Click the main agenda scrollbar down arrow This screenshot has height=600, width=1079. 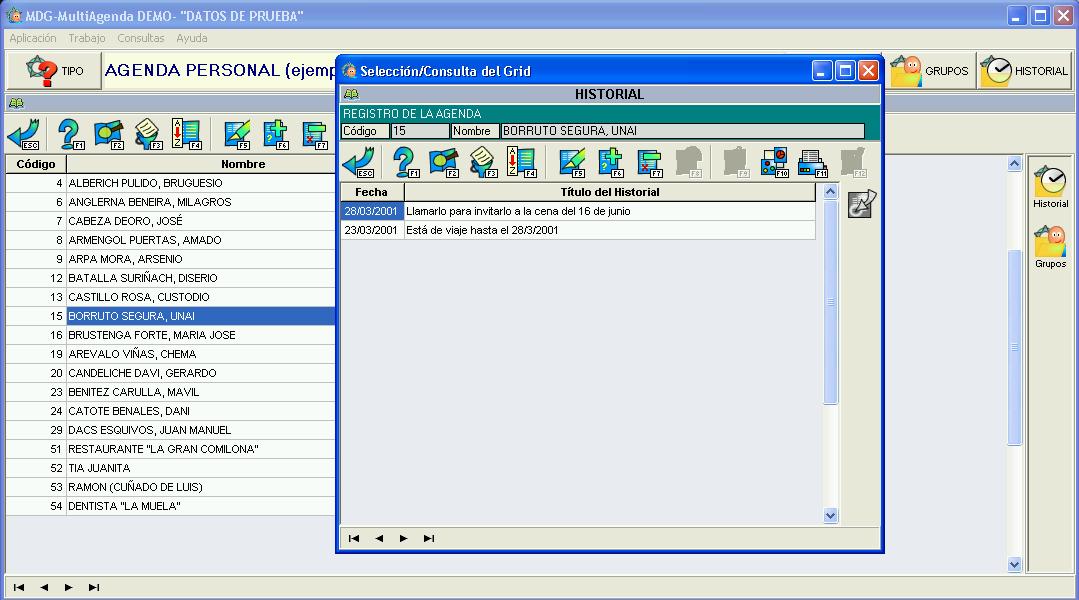(x=1014, y=564)
